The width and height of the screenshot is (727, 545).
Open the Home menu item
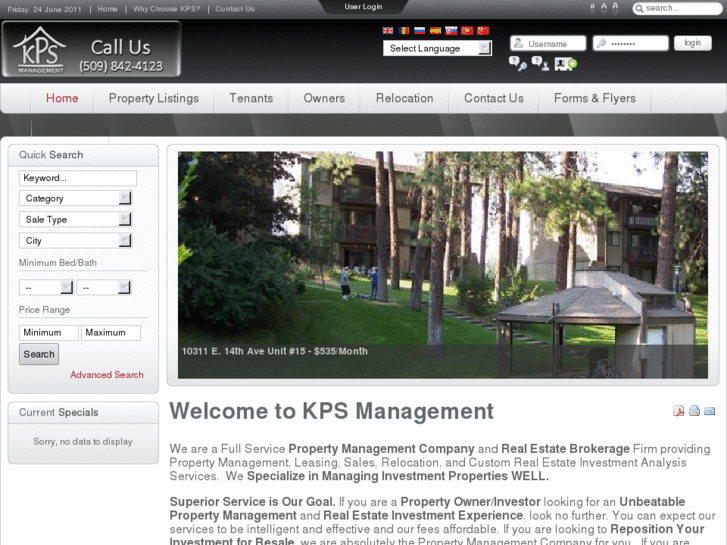(62, 98)
